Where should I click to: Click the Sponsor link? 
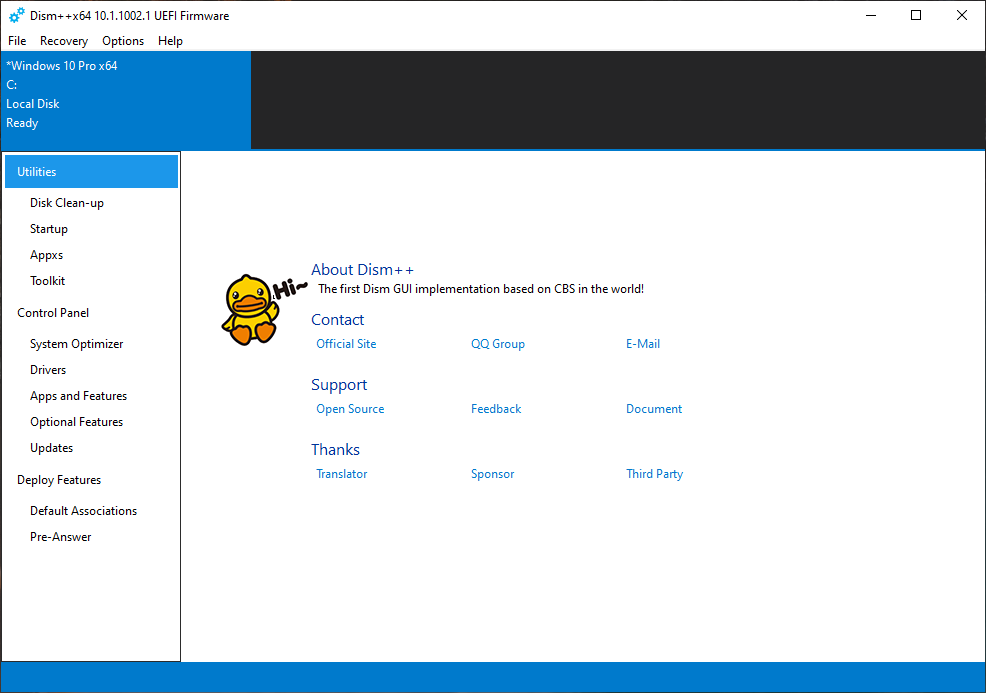click(492, 474)
